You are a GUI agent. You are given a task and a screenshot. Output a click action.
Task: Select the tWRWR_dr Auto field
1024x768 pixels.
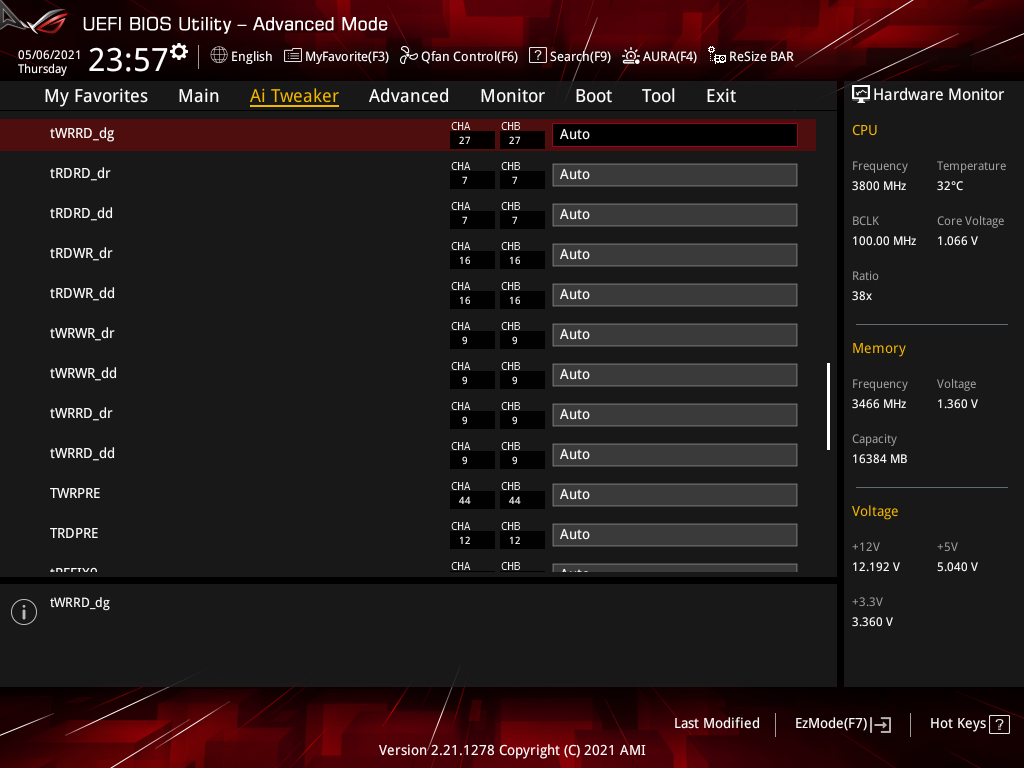point(675,334)
